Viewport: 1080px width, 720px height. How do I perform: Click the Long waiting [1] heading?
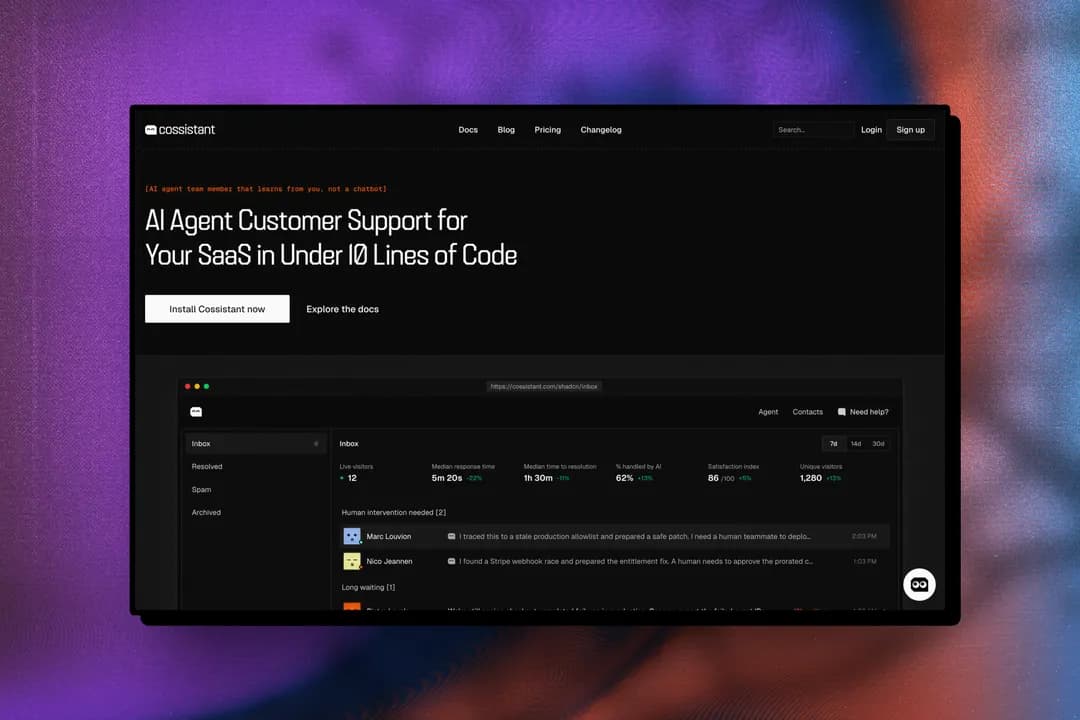click(368, 587)
